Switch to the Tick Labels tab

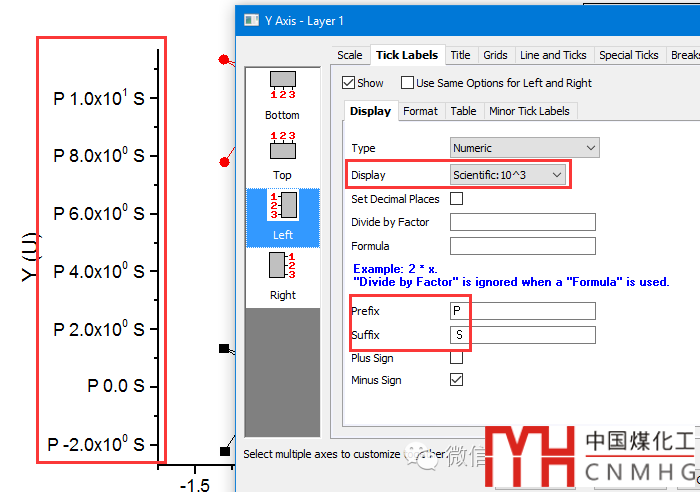click(x=407, y=55)
